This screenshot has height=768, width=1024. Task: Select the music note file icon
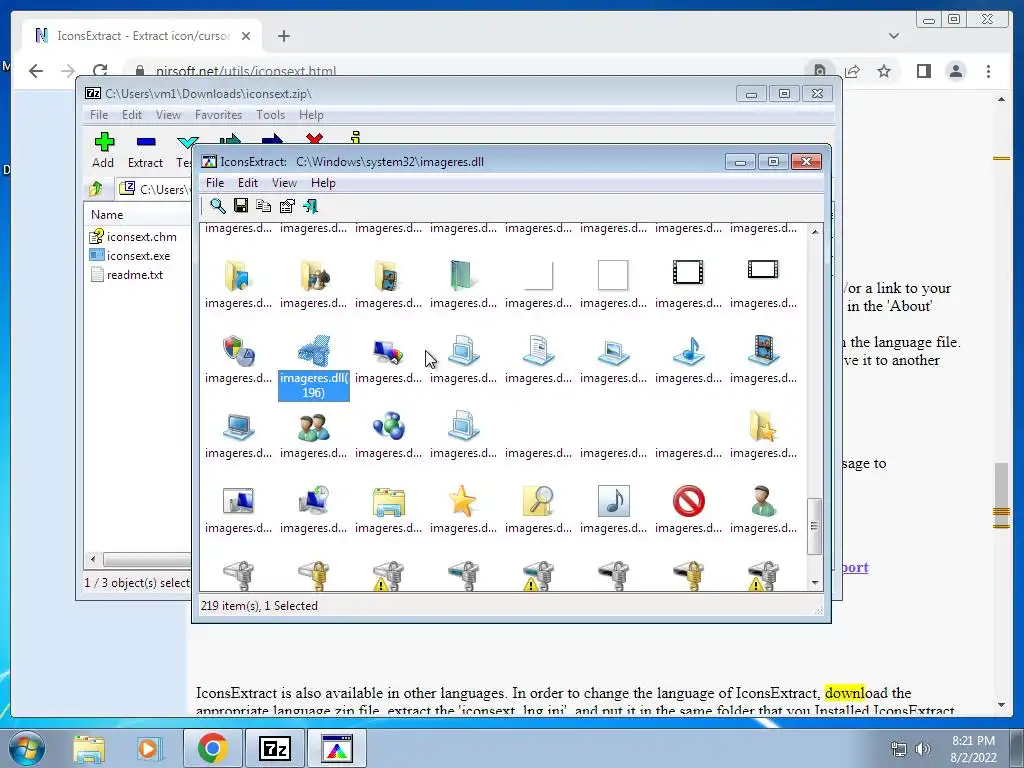613,501
